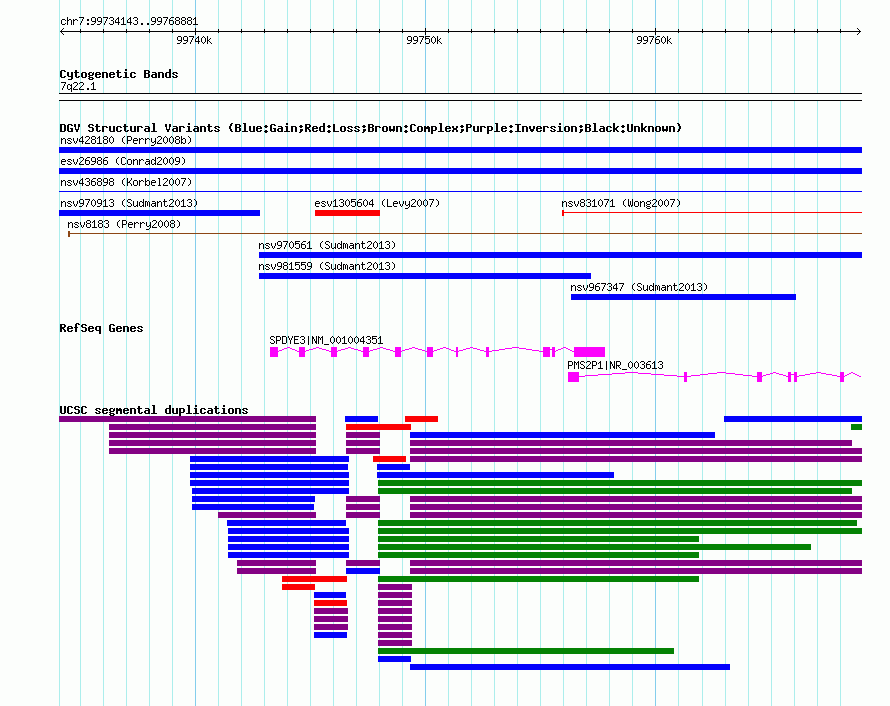The width and height of the screenshot is (890, 706).
Task: Select the Cytogenetic Bands track title
Action: [119, 74]
